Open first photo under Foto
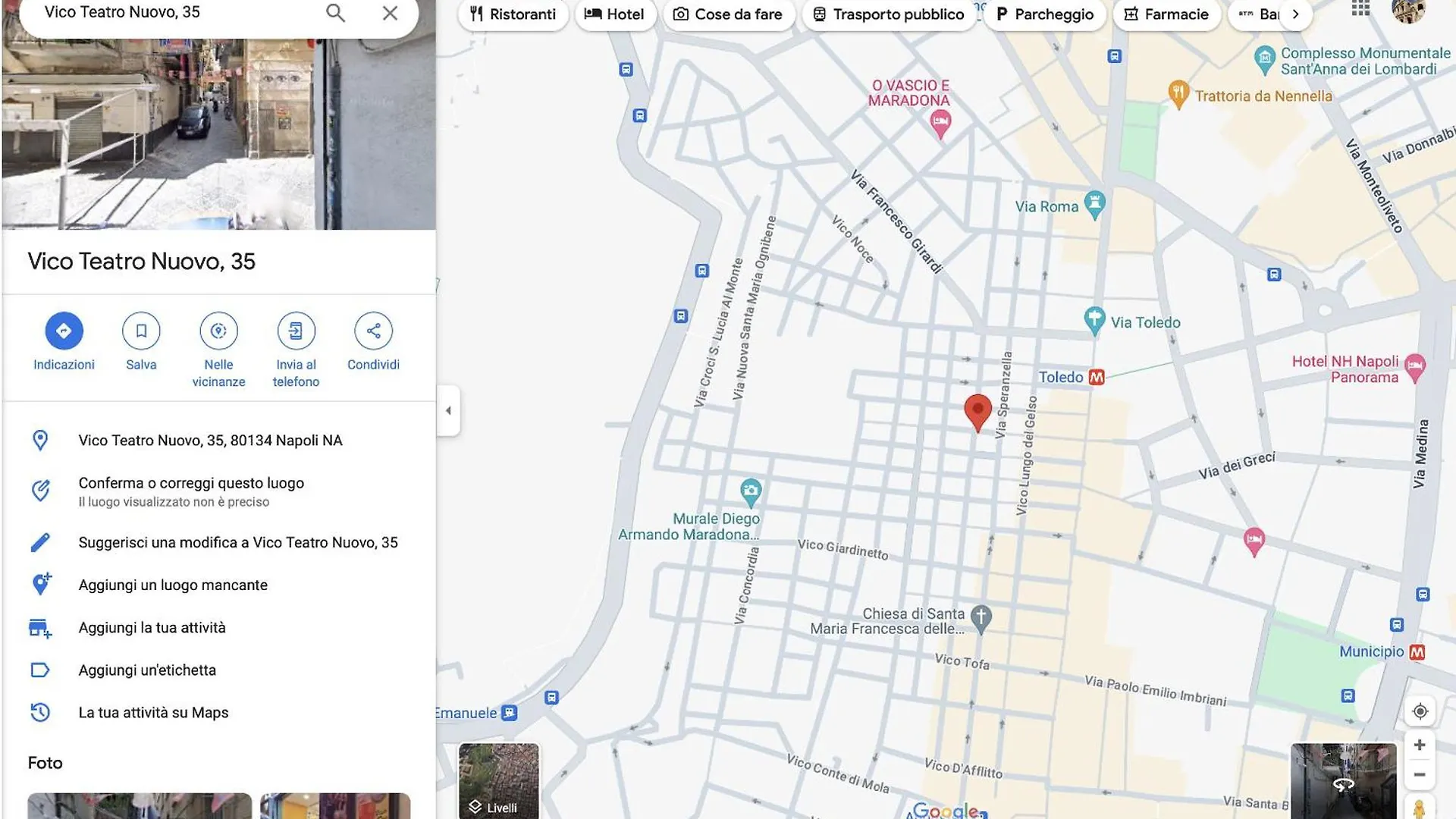Screen dimensions: 1456x819 click(140, 805)
